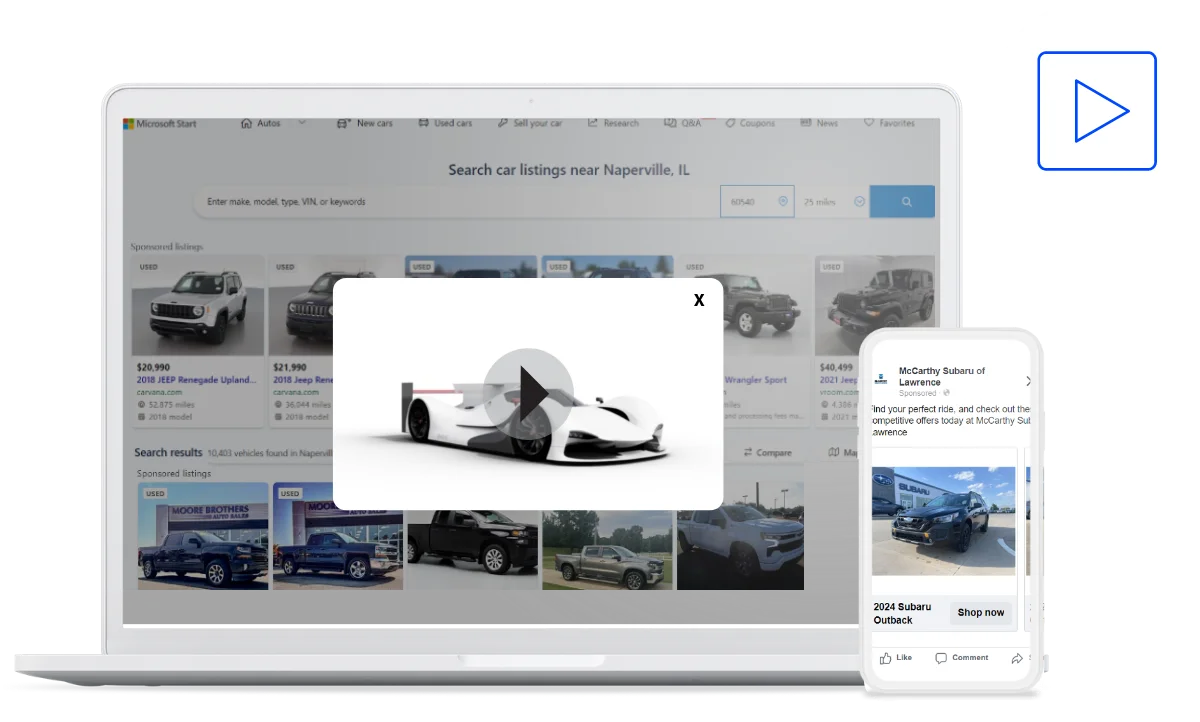The width and height of the screenshot is (1200, 722).
Task: Click the blue search magnifier button
Action: (906, 202)
